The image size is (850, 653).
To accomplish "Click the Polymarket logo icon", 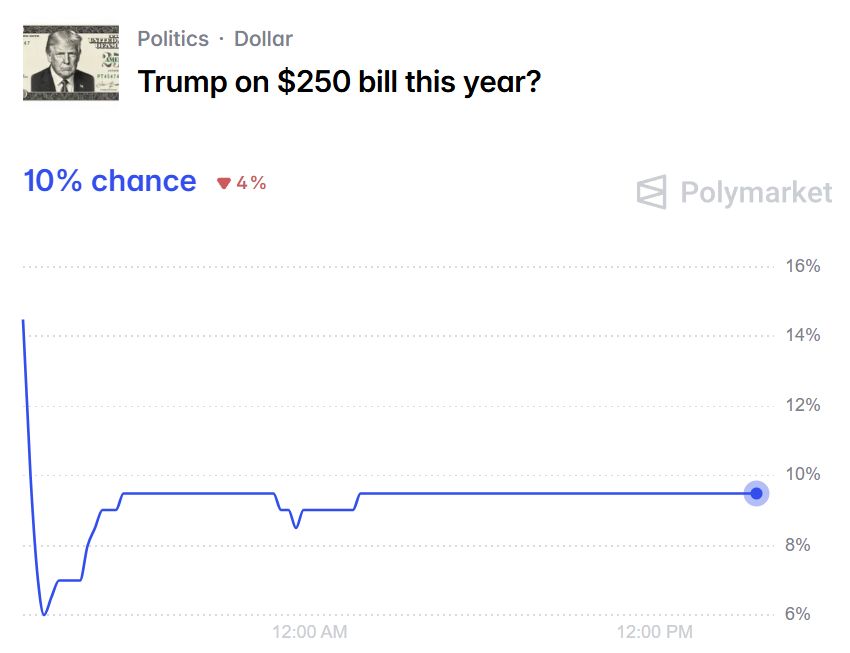I will click(652, 192).
